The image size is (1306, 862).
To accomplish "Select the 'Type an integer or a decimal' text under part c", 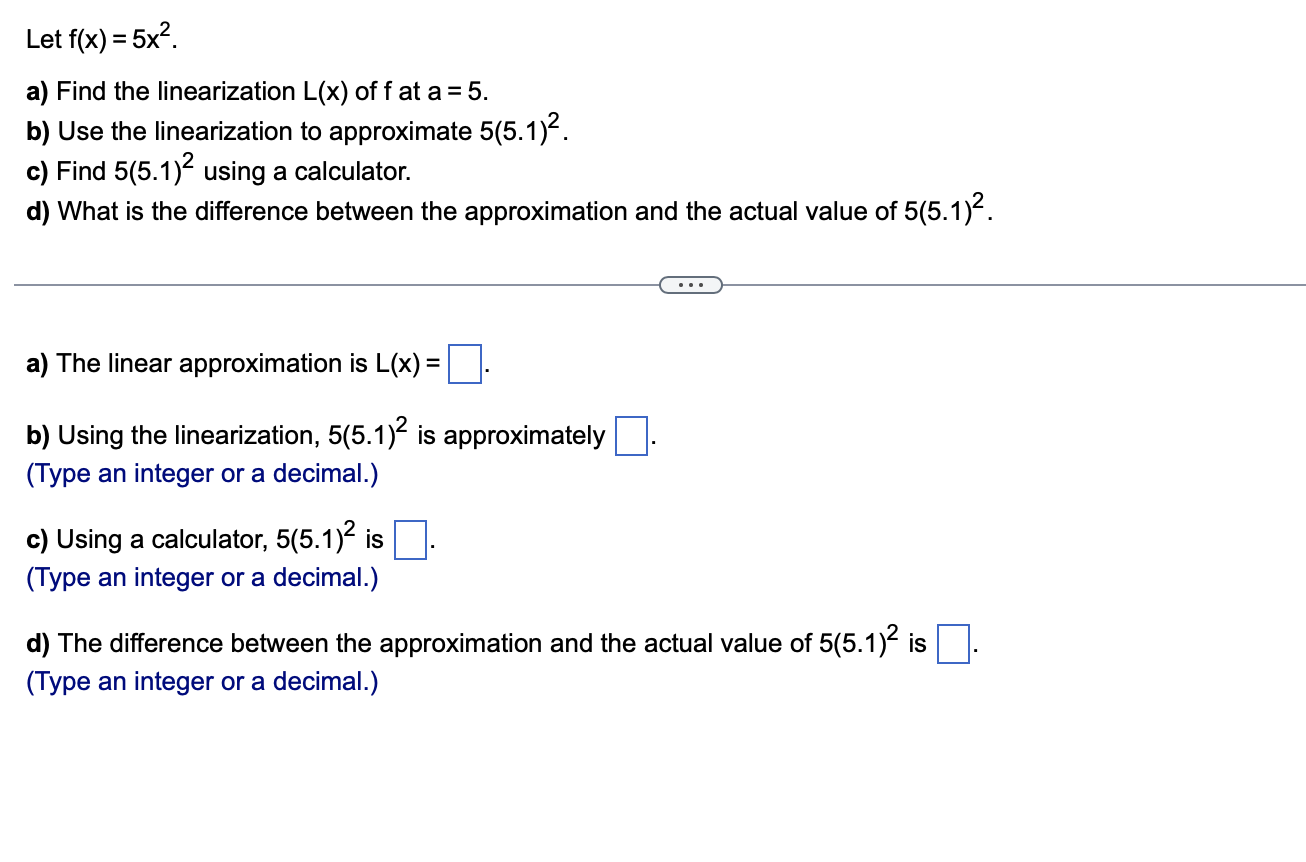I will click(201, 577).
